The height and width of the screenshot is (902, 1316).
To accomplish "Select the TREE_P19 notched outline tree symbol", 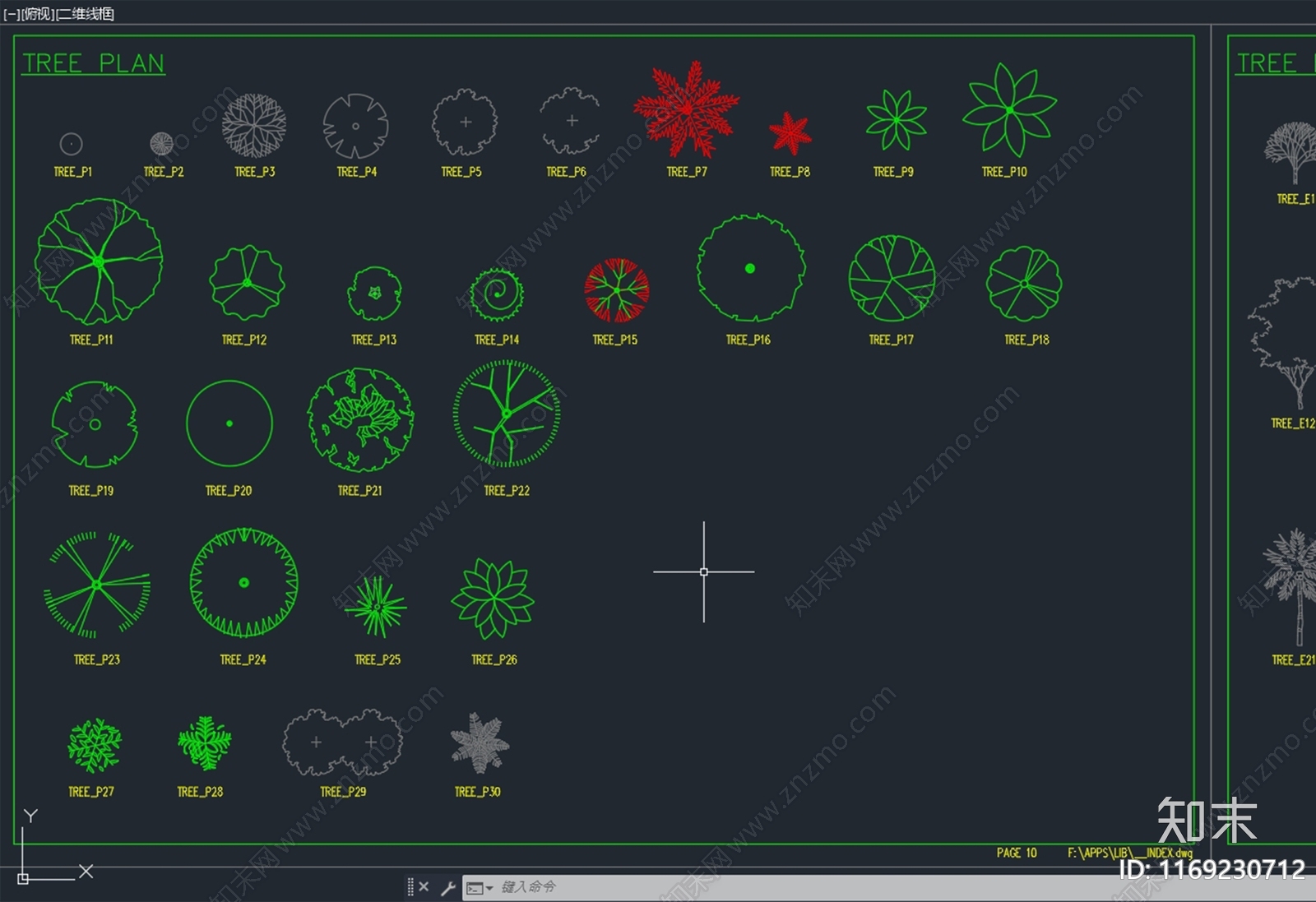I will click(95, 424).
